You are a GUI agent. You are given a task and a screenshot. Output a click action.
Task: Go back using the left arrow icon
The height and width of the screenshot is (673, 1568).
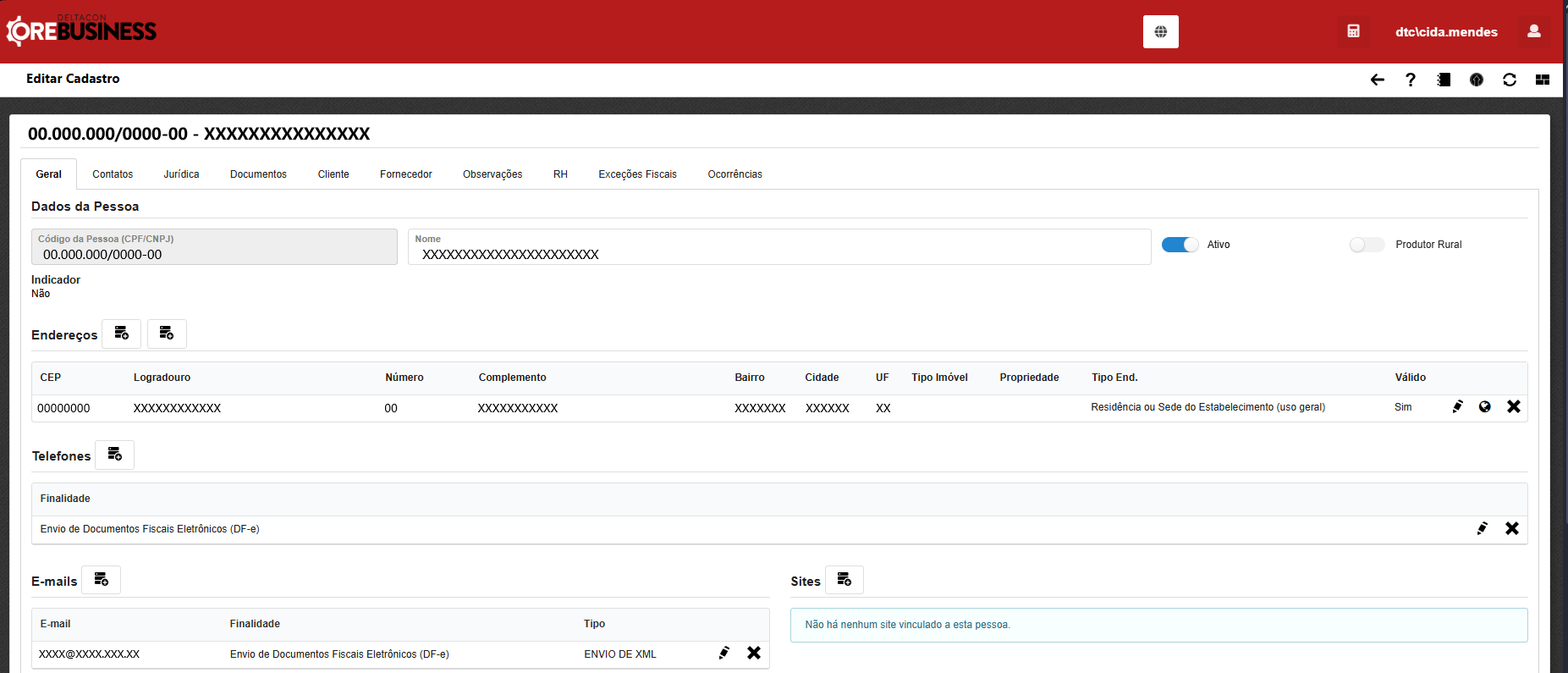click(1377, 80)
